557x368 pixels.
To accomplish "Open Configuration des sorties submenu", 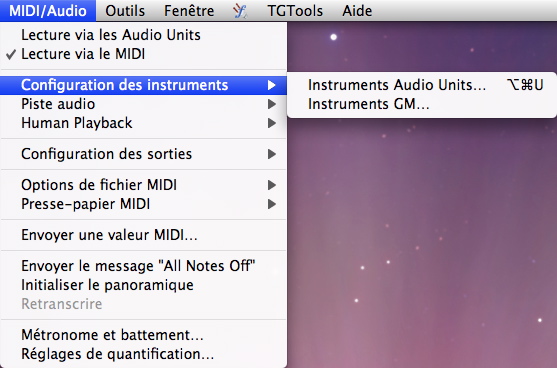I will point(144,154).
